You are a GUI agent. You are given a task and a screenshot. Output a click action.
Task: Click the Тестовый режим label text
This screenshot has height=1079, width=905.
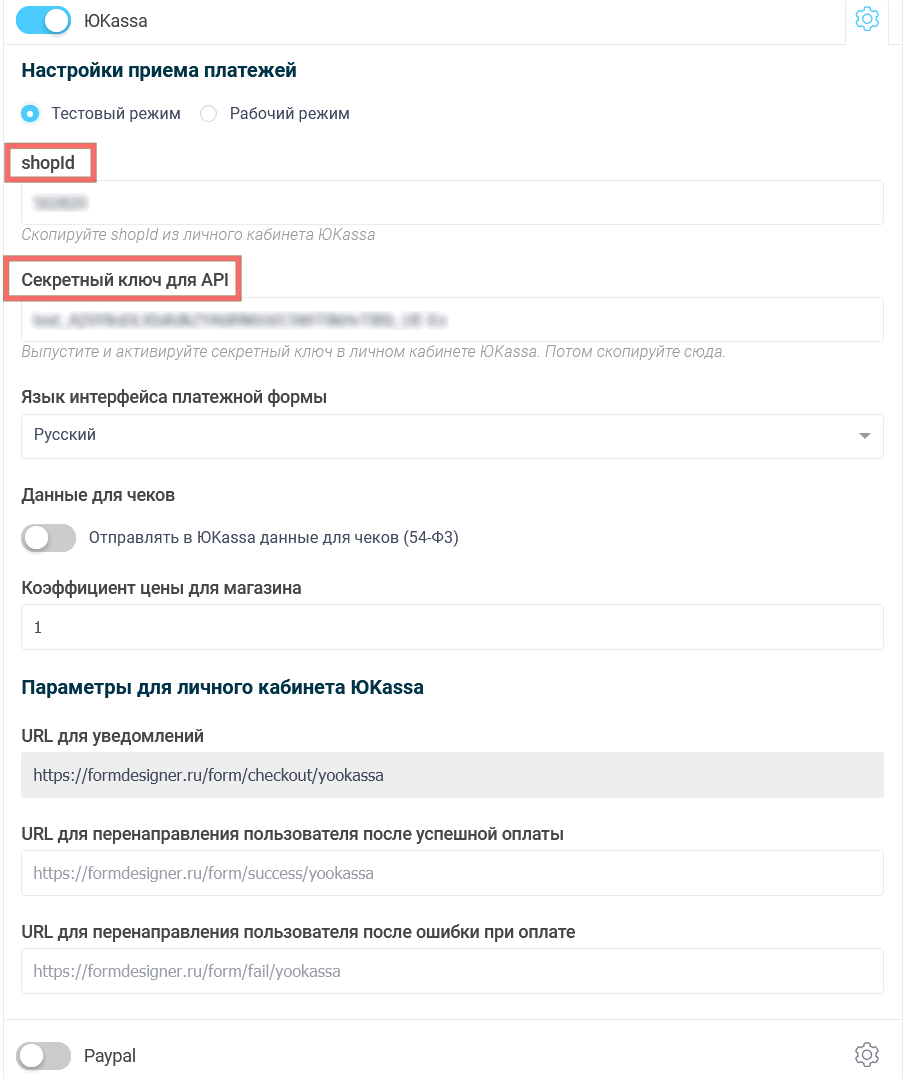point(116,114)
